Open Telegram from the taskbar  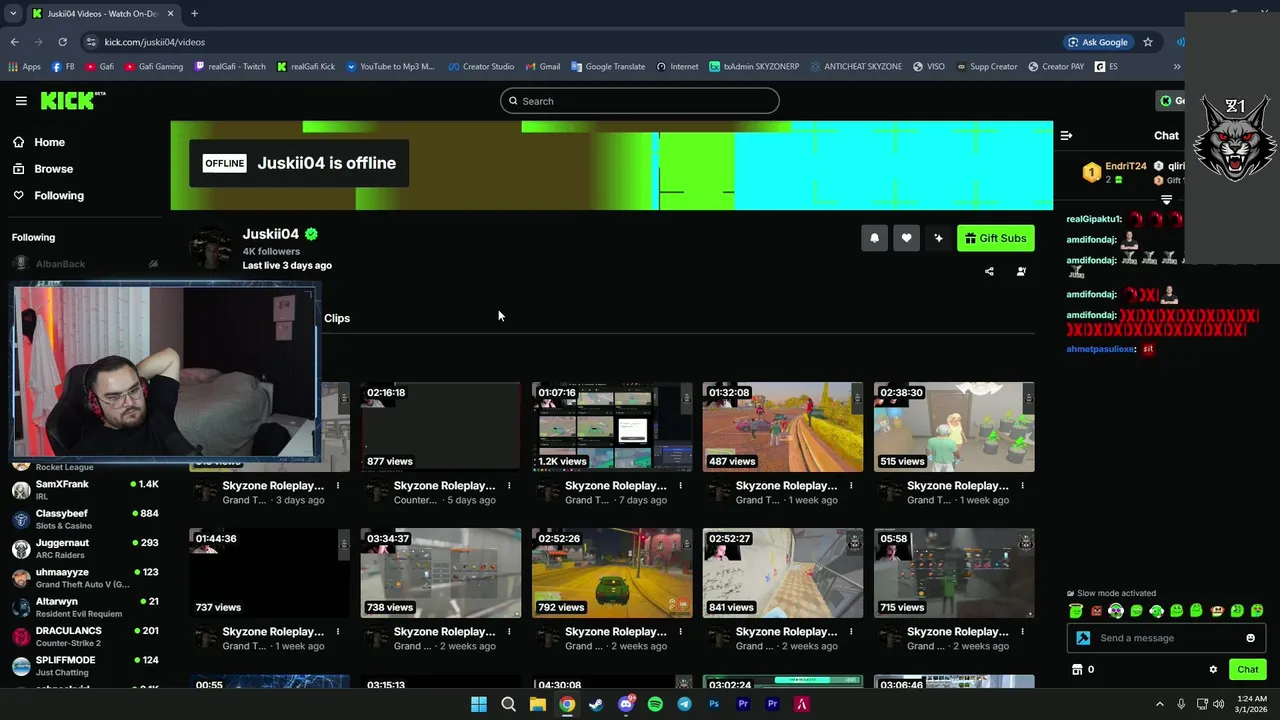pos(684,704)
